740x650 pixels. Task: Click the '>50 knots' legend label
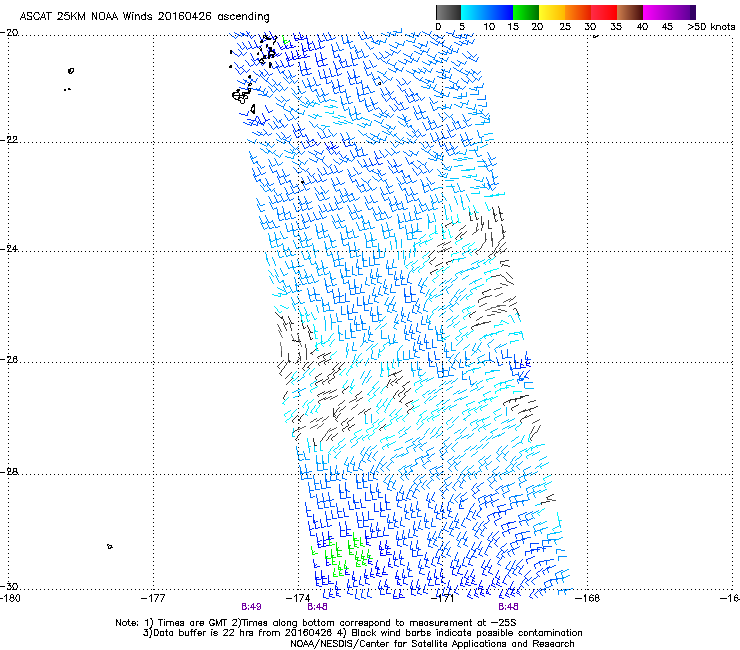click(711, 27)
